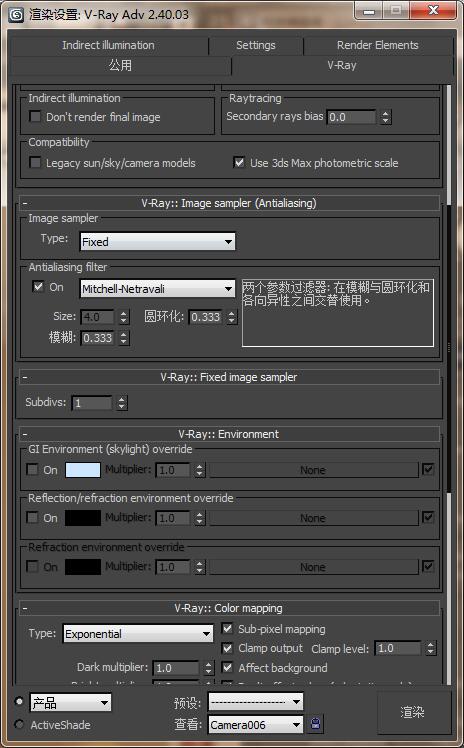Screen dimensions: 464x748
Task: Click the Dark multiplier spinner arrows
Action: (x=209, y=668)
